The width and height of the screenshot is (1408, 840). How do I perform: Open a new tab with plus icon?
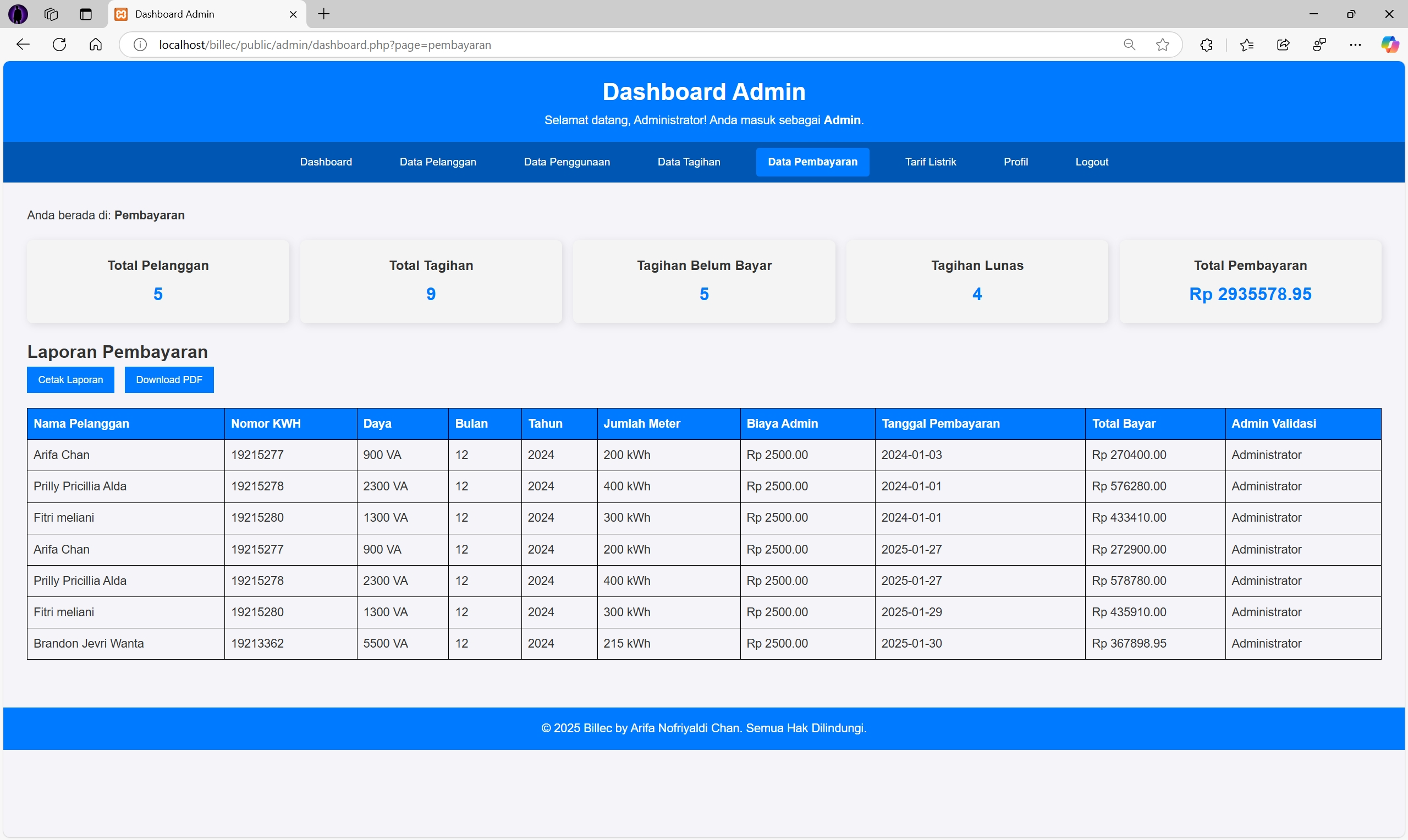324,14
